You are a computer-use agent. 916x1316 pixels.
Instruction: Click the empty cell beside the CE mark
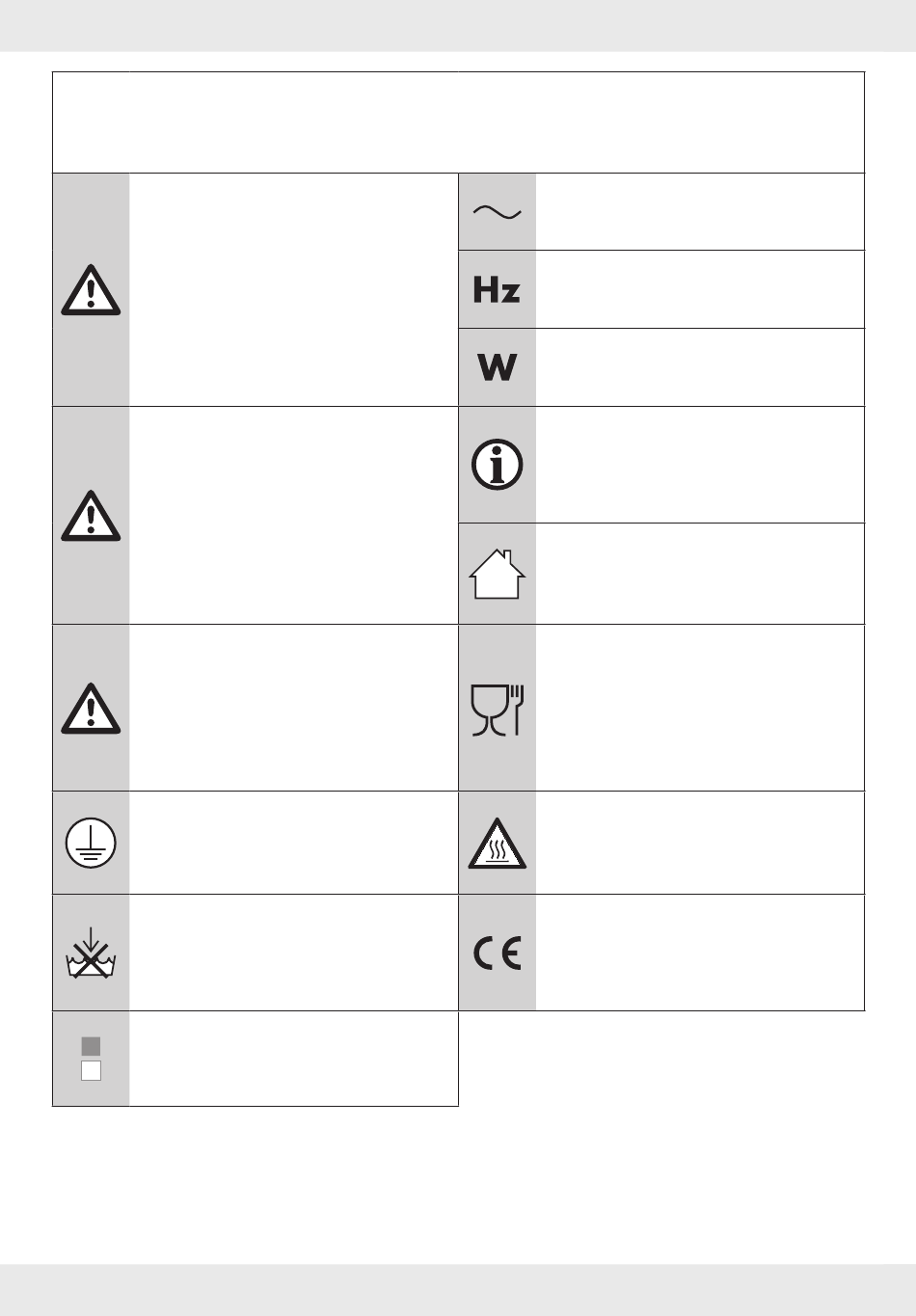coord(700,953)
